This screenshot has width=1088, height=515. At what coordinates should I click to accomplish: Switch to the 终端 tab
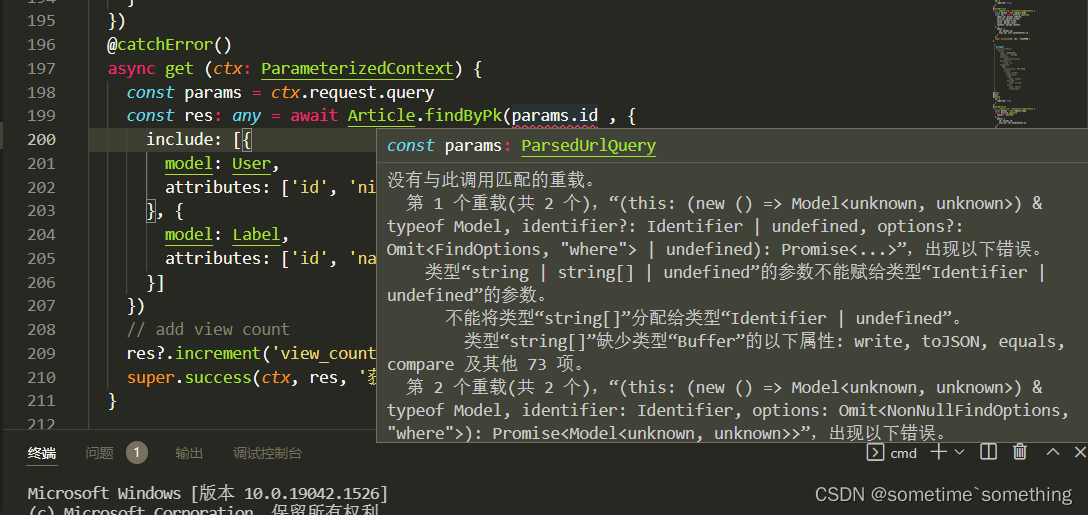click(x=42, y=453)
